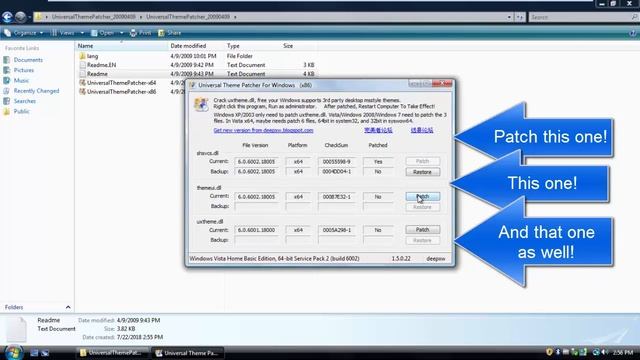Open Public in Favorite Links

click(x=17, y=111)
